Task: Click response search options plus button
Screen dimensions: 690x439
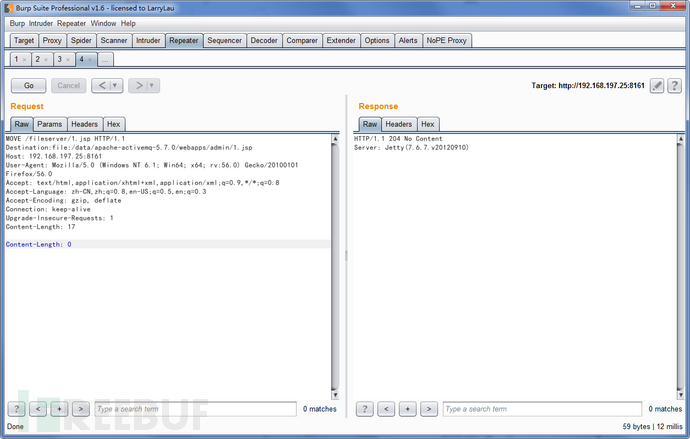Action: tap(407, 409)
